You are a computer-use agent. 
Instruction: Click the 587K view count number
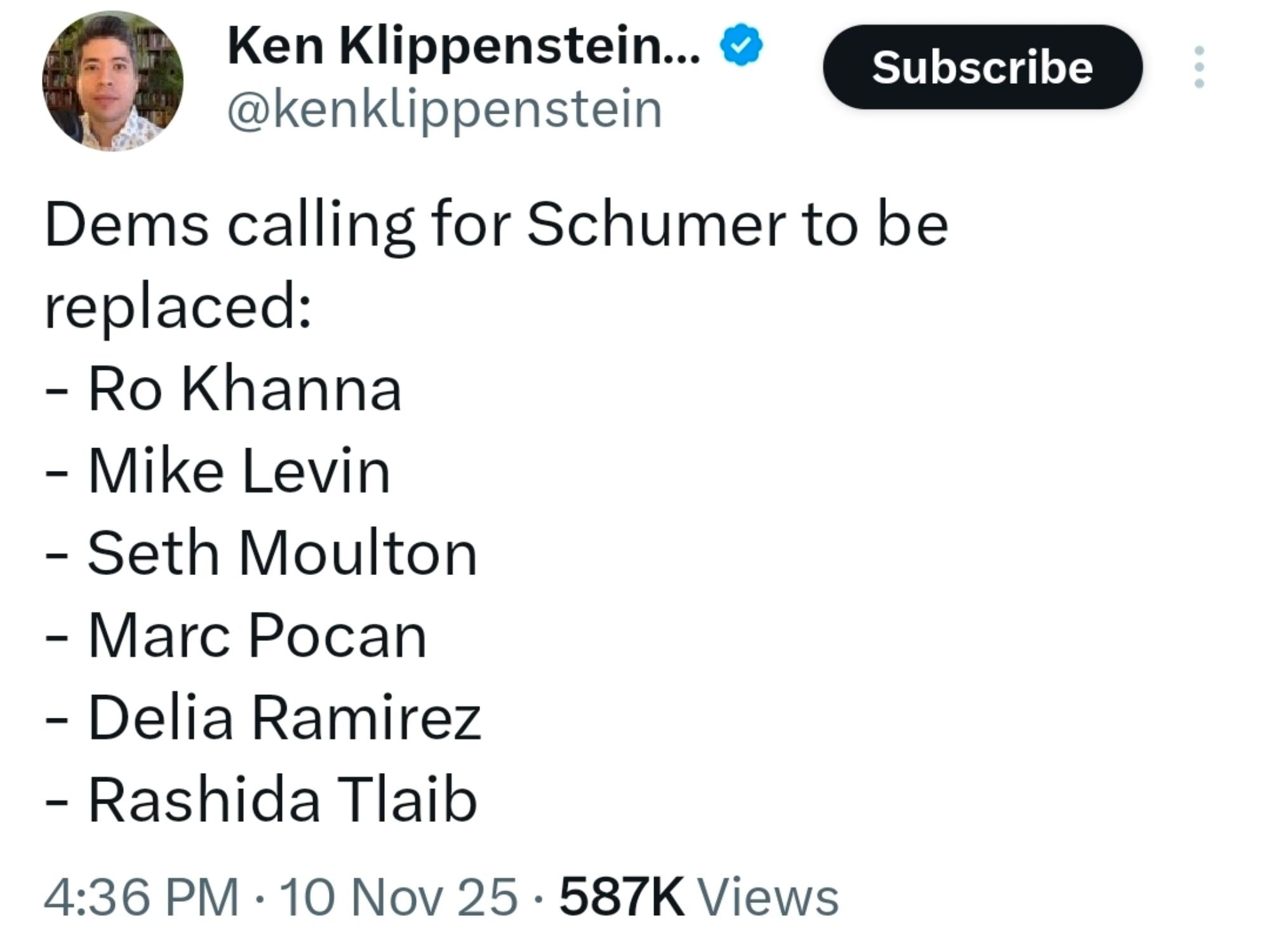pos(622,897)
